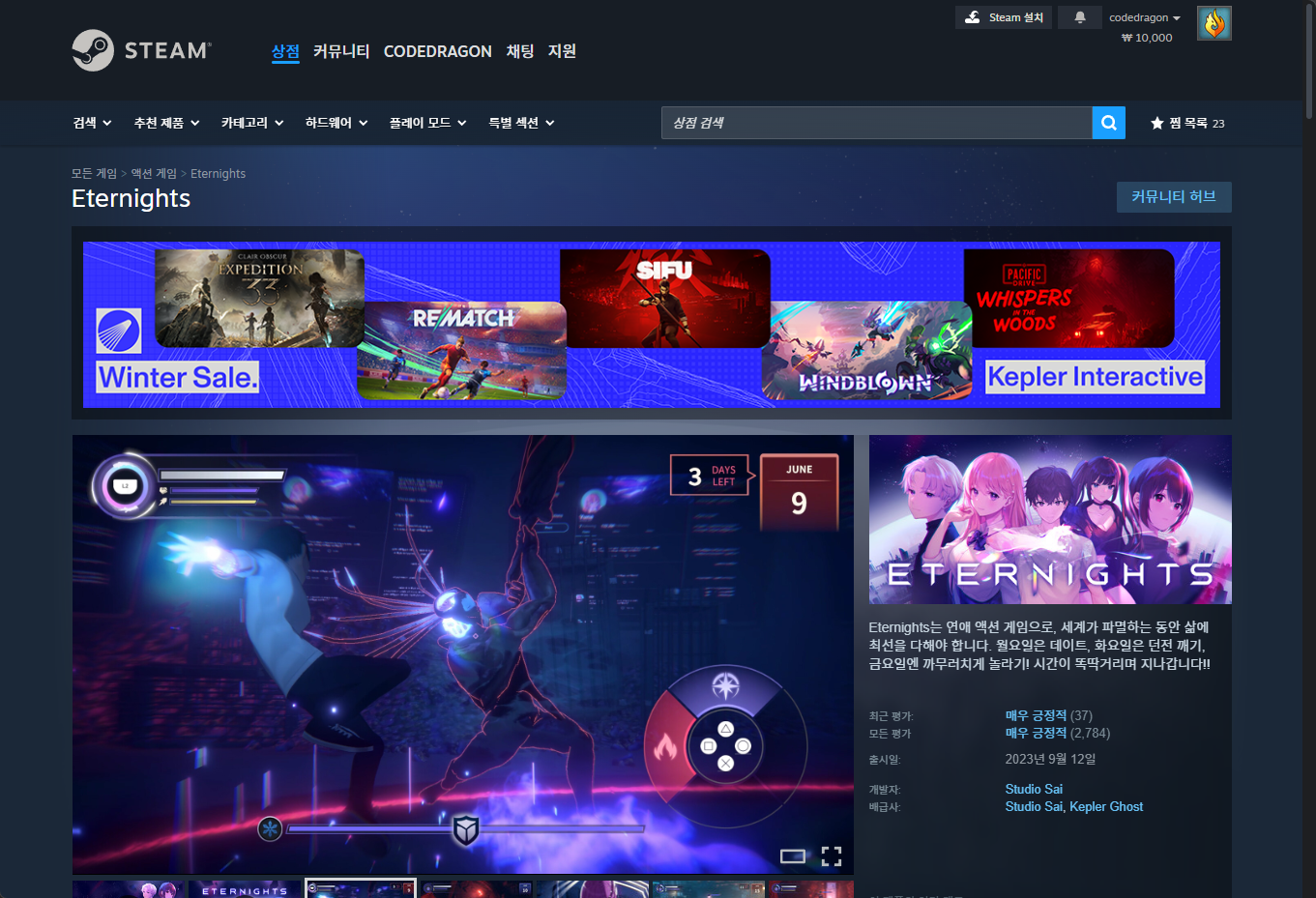This screenshot has width=1316, height=898.
Task: Click the SIFU game banner image
Action: point(665,298)
